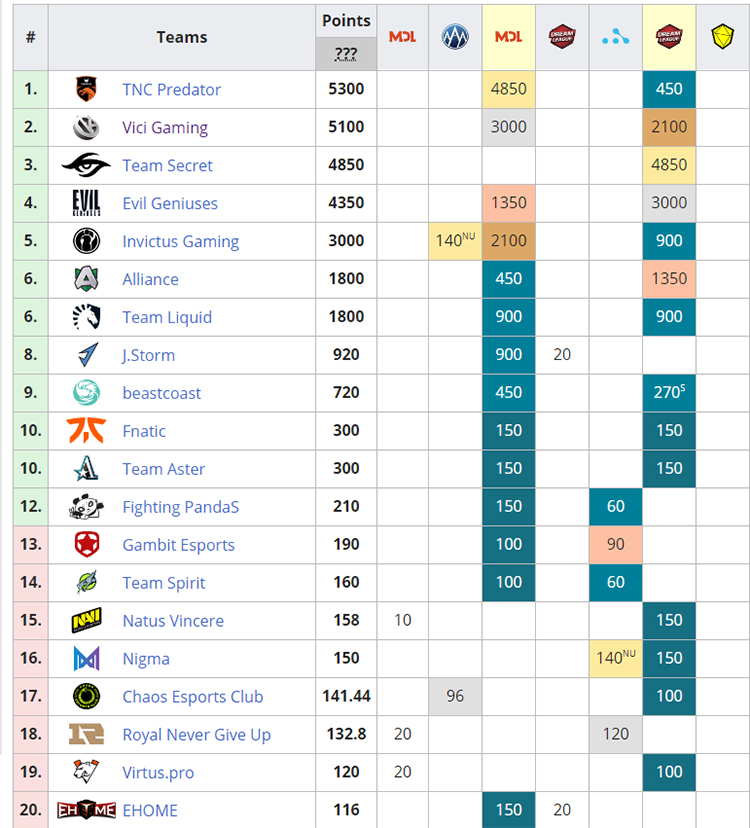
Task: Open the Gambit Esports link
Action: click(x=179, y=544)
